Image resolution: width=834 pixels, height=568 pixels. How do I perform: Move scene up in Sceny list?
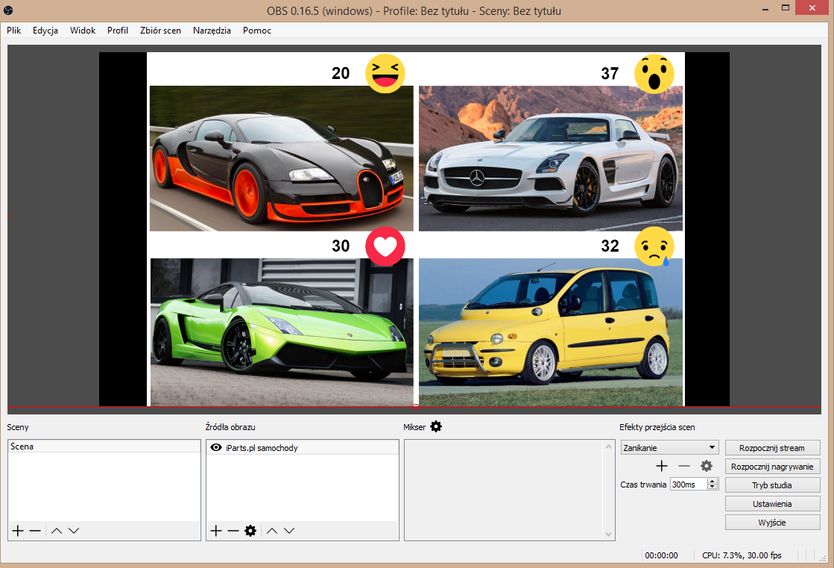56,530
